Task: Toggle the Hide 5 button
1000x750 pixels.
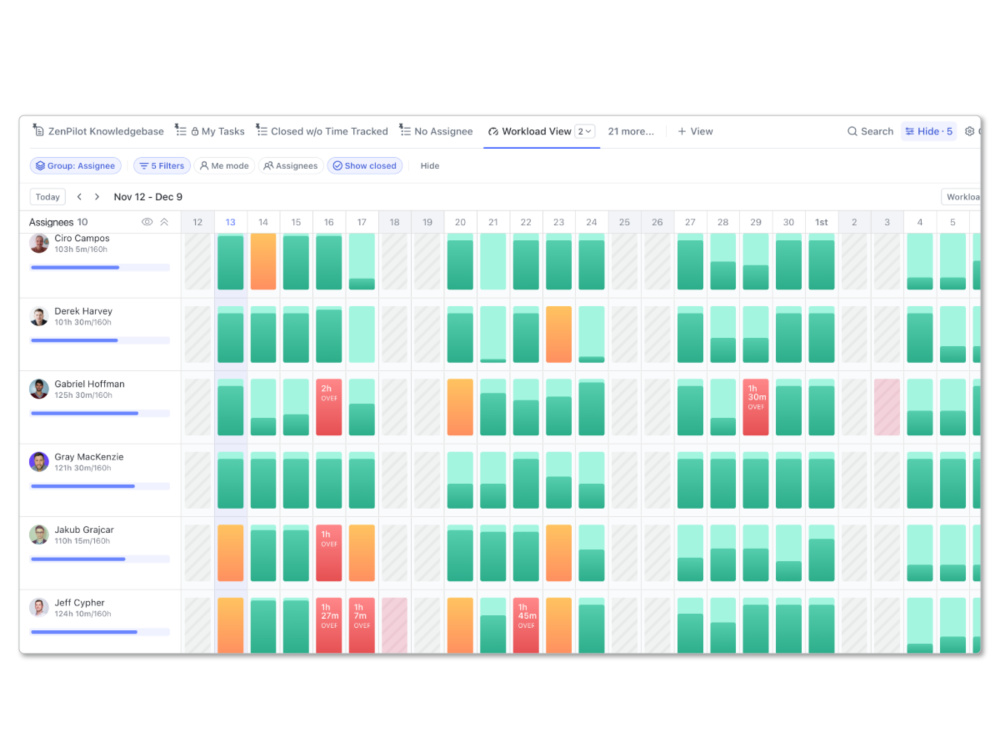Action: click(x=929, y=131)
